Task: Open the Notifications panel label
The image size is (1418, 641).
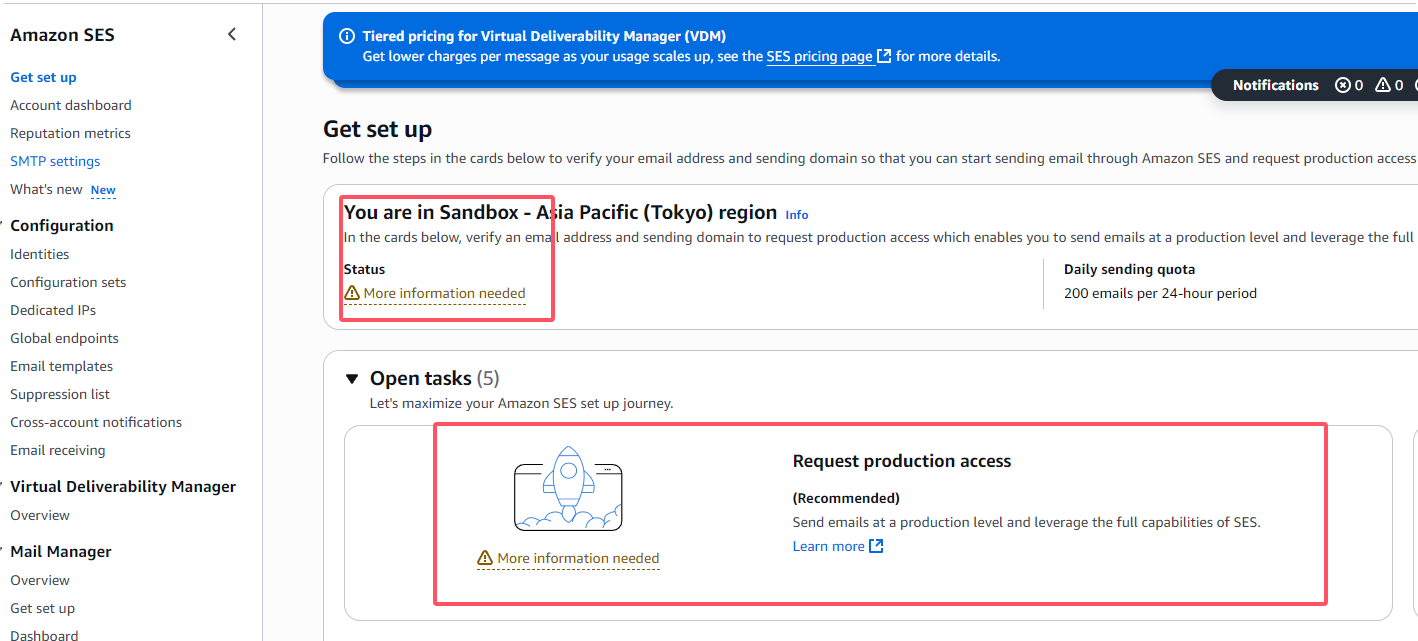Action: coord(1275,85)
